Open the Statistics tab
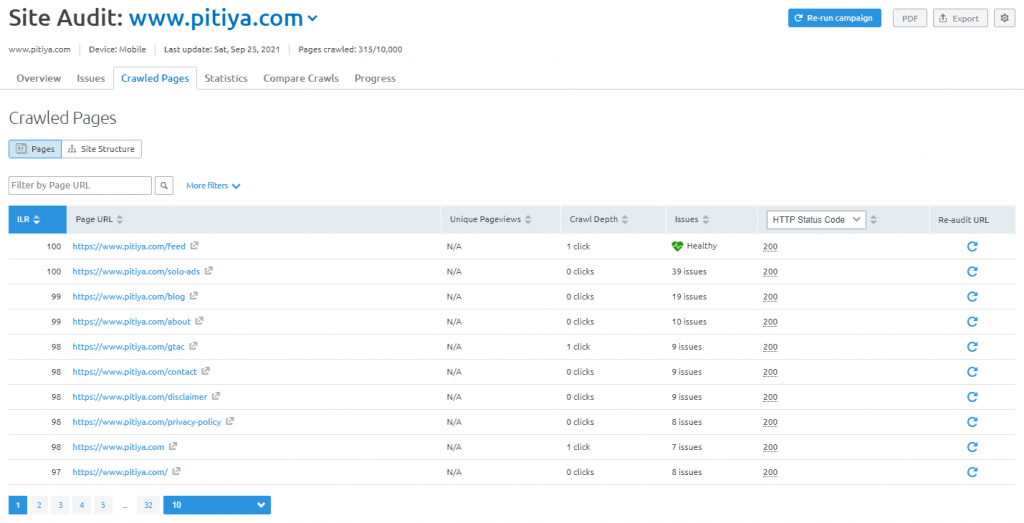The width and height of the screenshot is (1024, 523). point(226,78)
